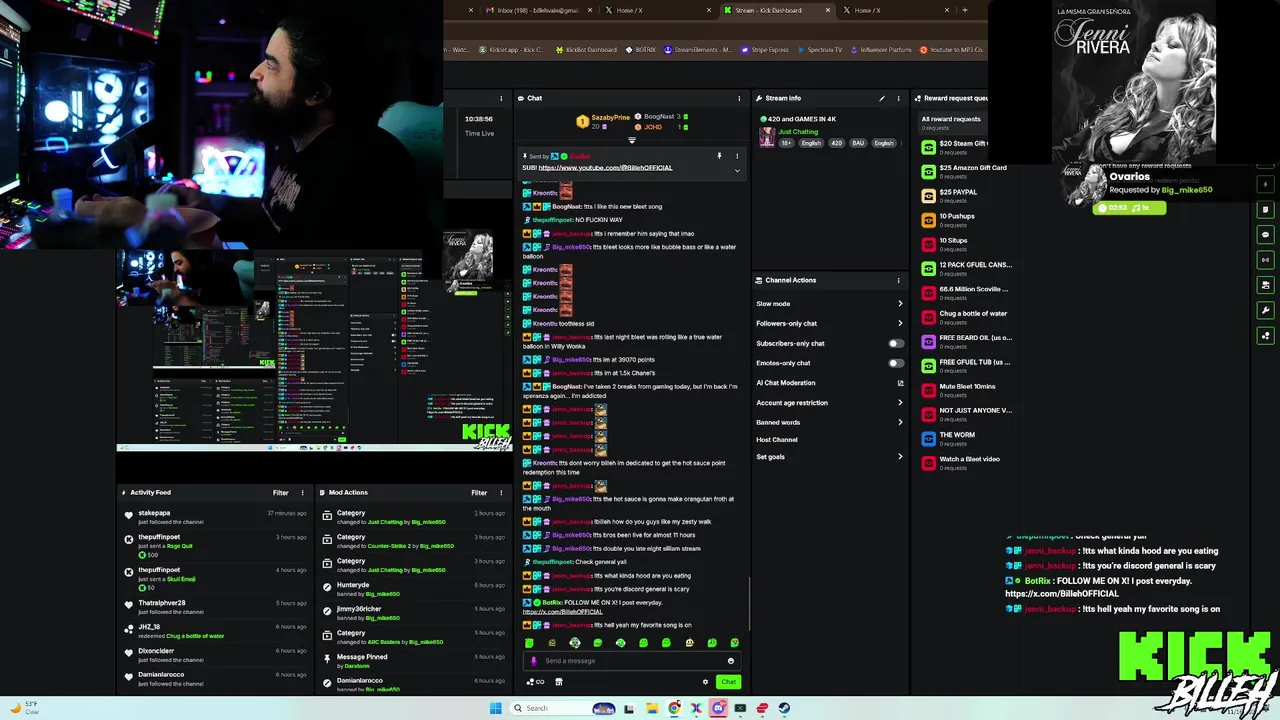Click the FREE BEARD OIL reward icon
The image size is (1280, 720).
pos(928,341)
